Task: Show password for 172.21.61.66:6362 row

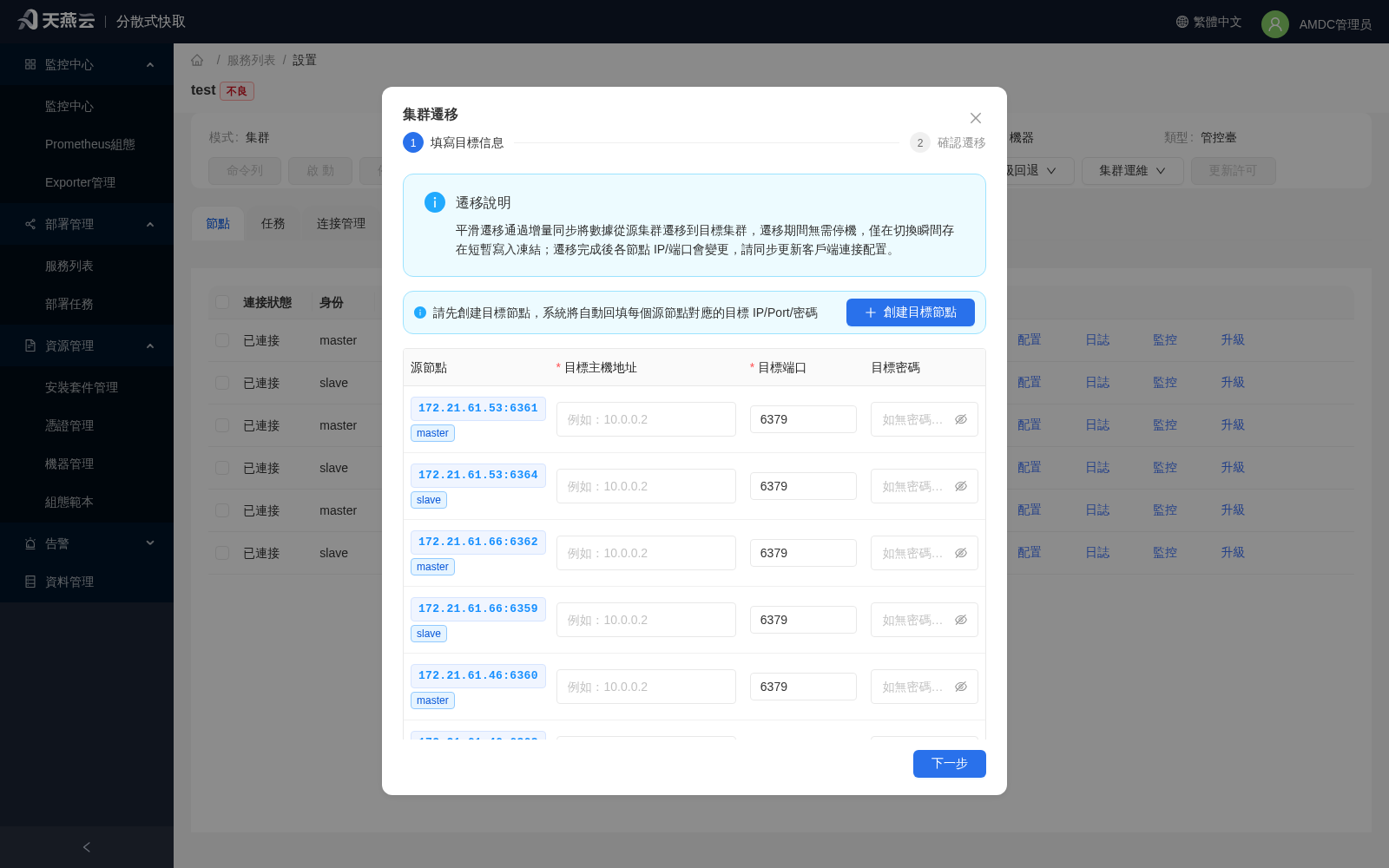Action: [961, 553]
